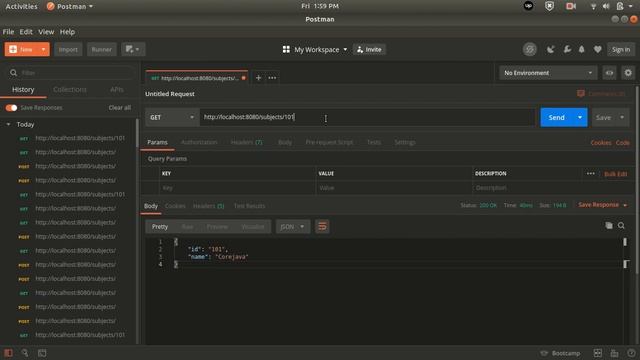640x360 pixels.
Task: Open the Pre-request Script tab
Action: click(x=329, y=142)
